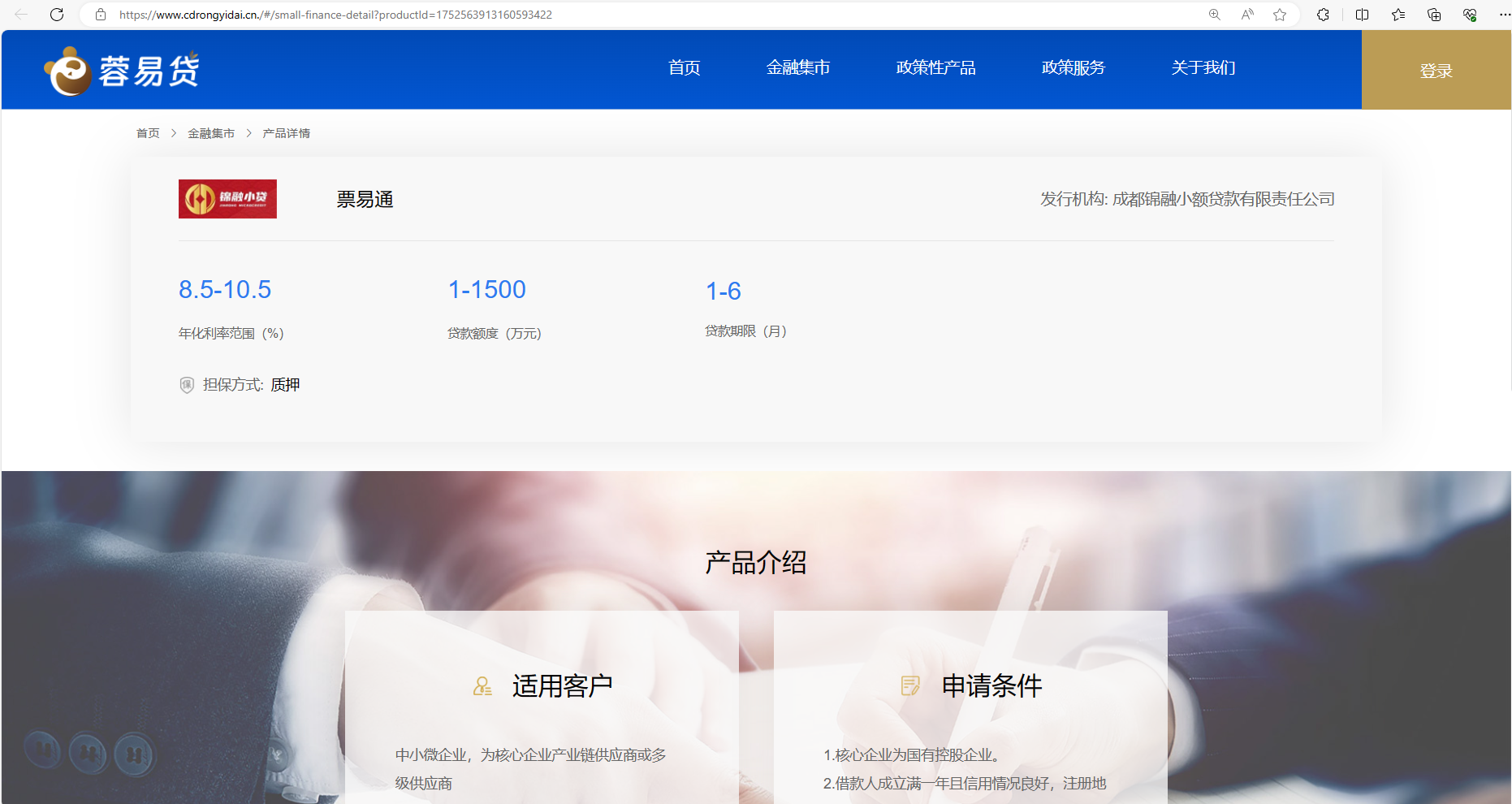The image size is (1512, 804).
Task: Click the 登录 login button
Action: click(x=1436, y=70)
